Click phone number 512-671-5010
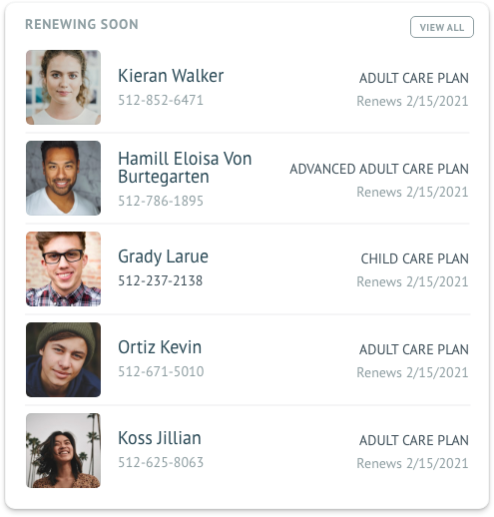Image resolution: width=494 pixels, height=517 pixels. point(161,371)
